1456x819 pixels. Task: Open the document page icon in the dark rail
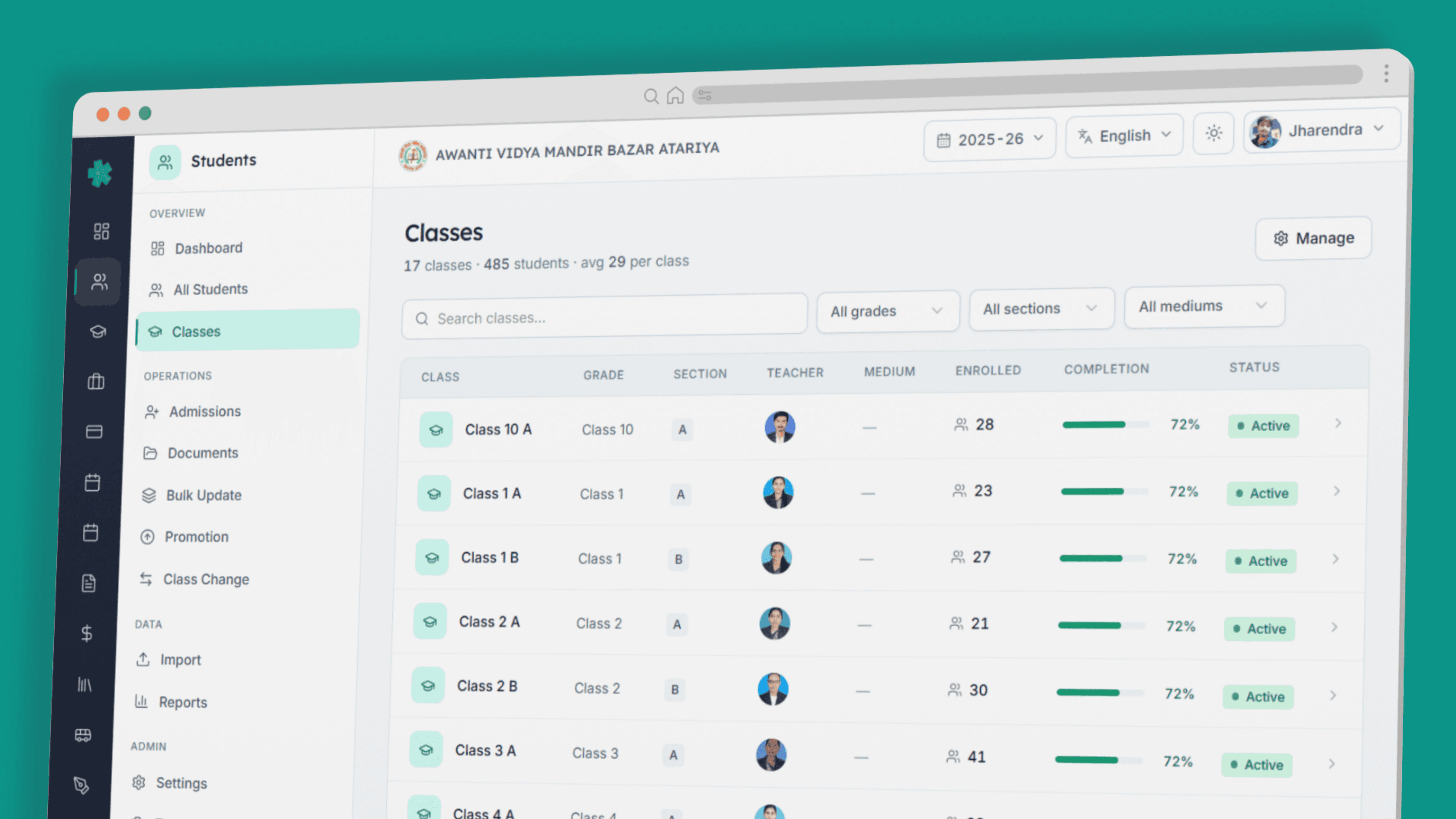[x=89, y=583]
